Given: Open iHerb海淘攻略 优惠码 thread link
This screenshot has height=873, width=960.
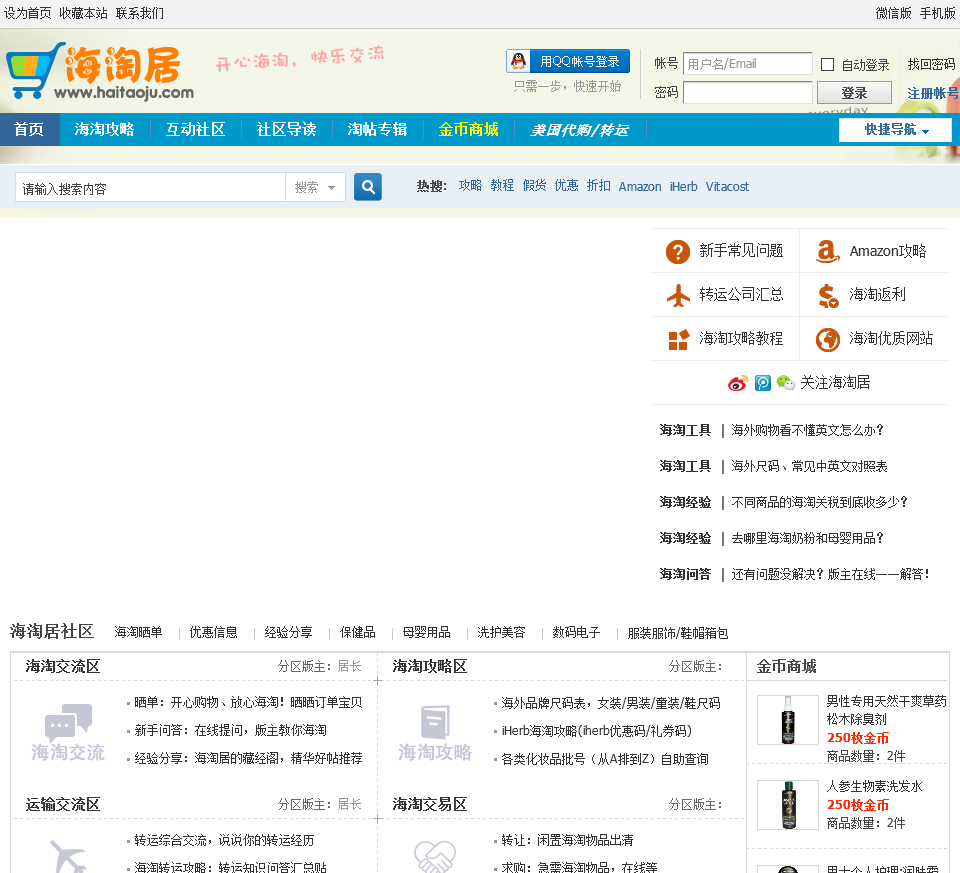Looking at the screenshot, I should pos(596,731).
